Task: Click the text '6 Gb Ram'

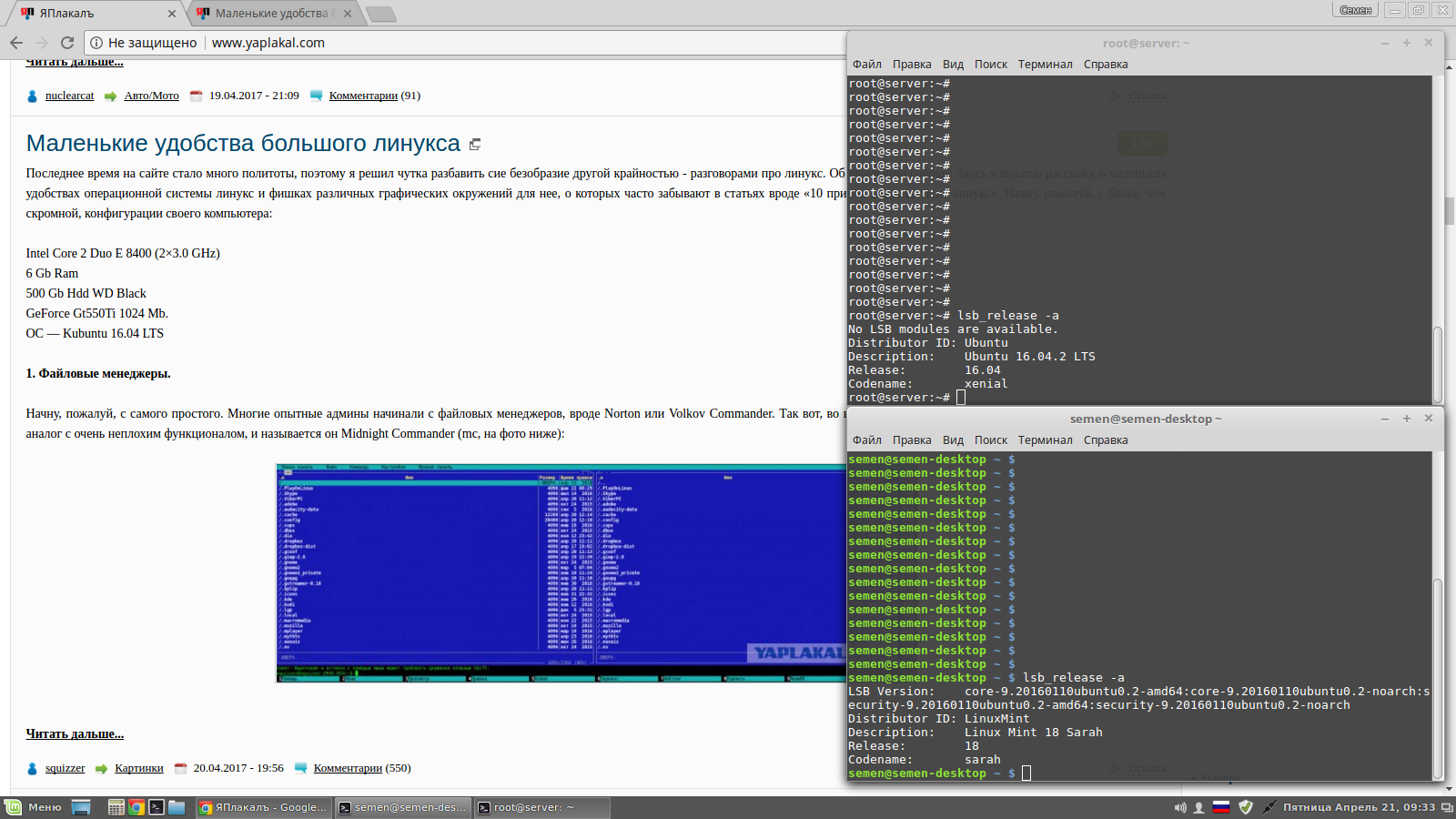Action: pyautogui.click(x=52, y=273)
